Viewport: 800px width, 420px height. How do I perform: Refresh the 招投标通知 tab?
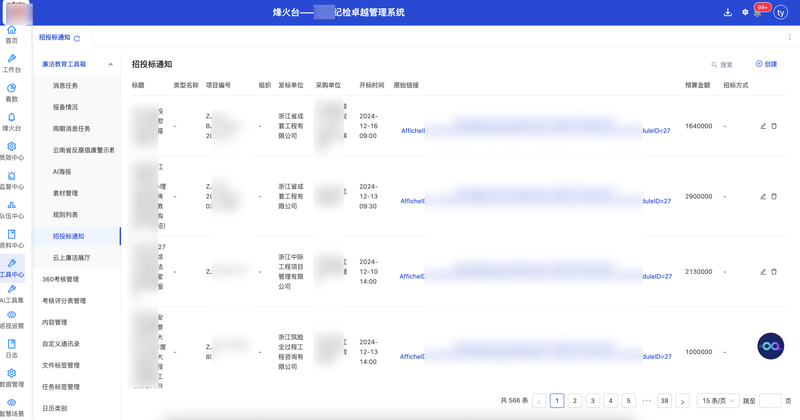tap(77, 38)
